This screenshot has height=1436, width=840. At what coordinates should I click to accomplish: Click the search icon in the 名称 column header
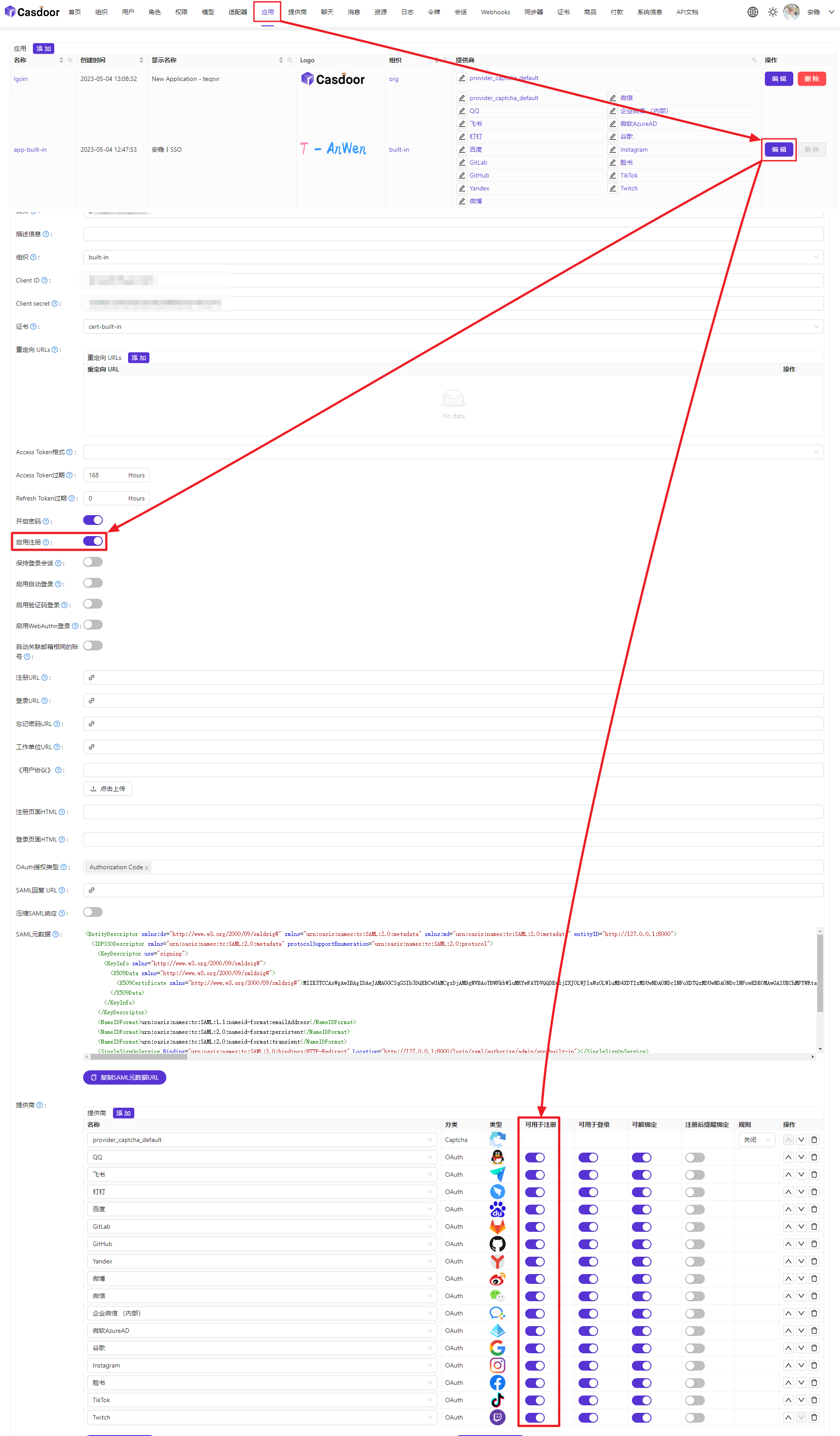(70, 61)
